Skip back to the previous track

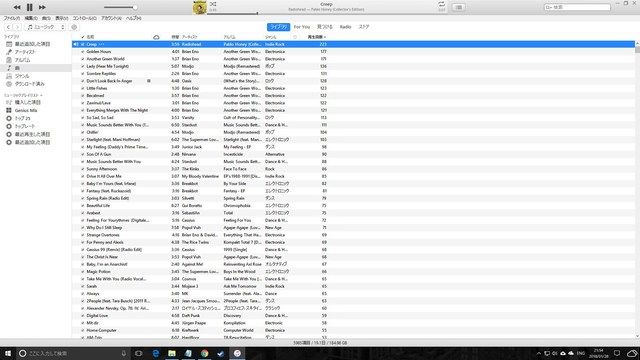click(x=17, y=7)
